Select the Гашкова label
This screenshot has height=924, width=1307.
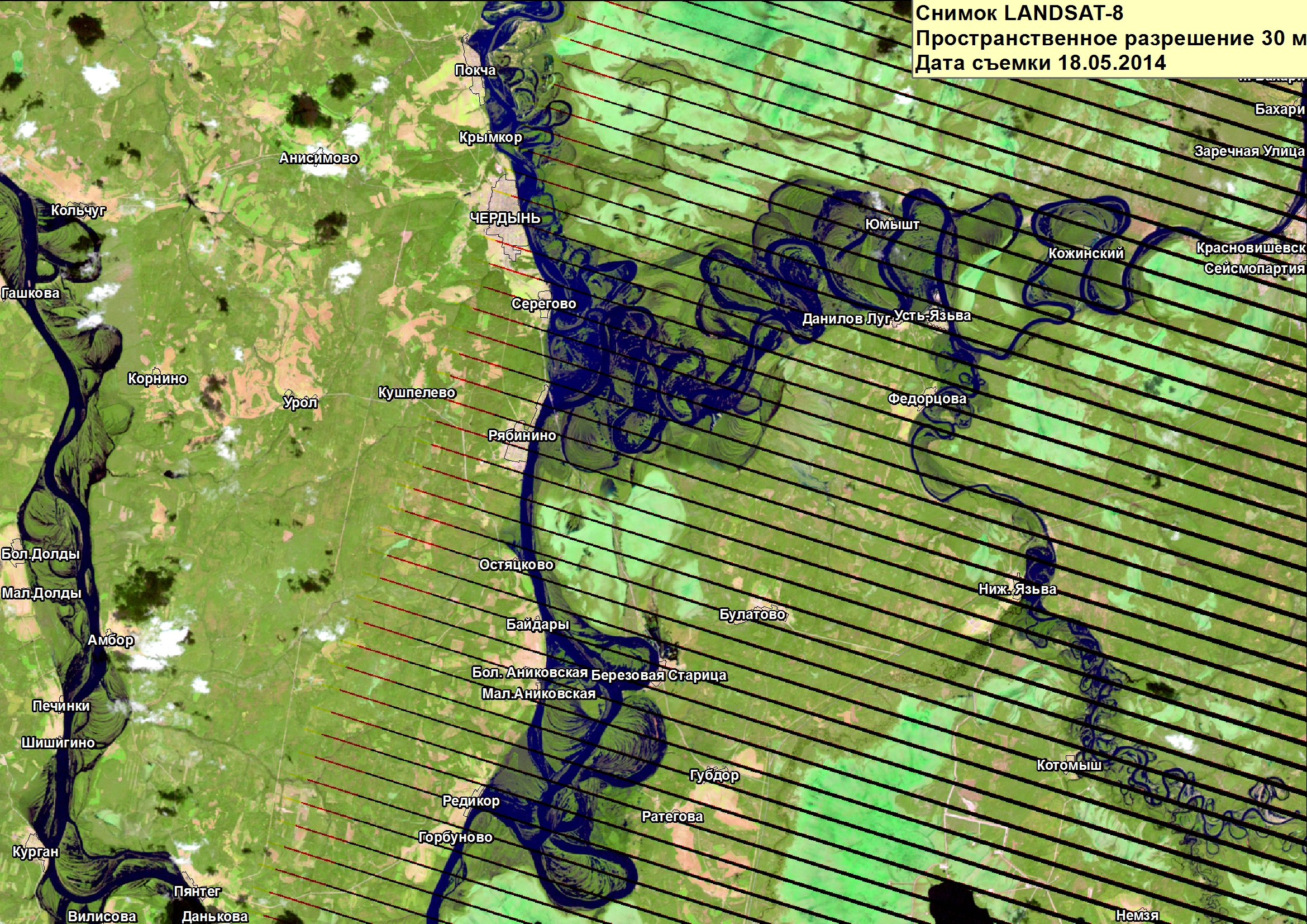[x=30, y=293]
